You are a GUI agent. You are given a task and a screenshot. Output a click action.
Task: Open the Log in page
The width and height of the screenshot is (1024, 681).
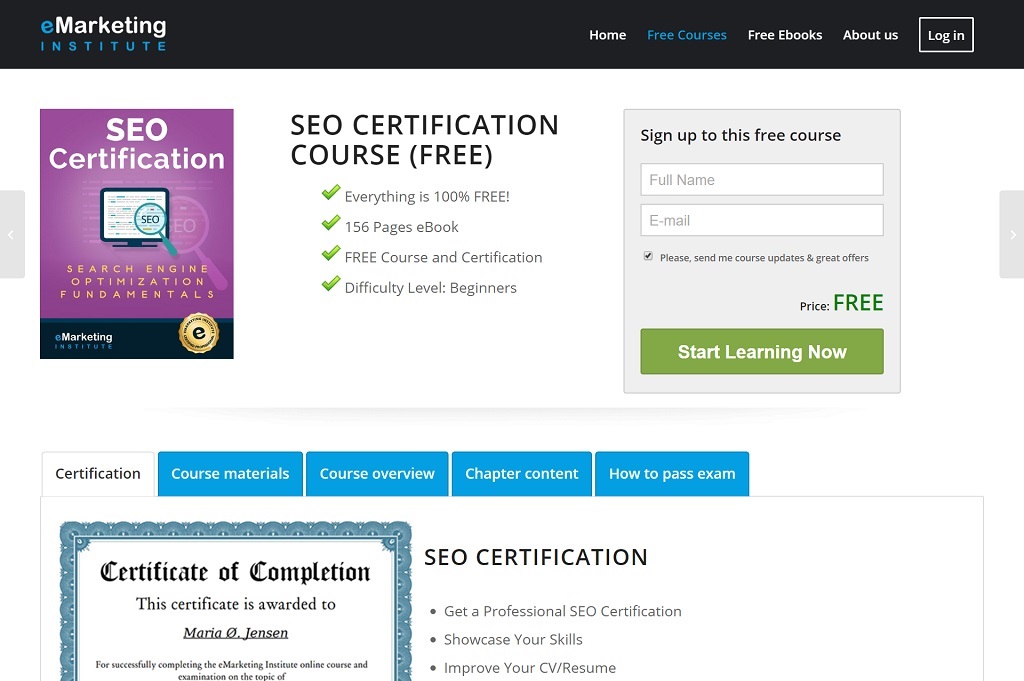click(945, 34)
